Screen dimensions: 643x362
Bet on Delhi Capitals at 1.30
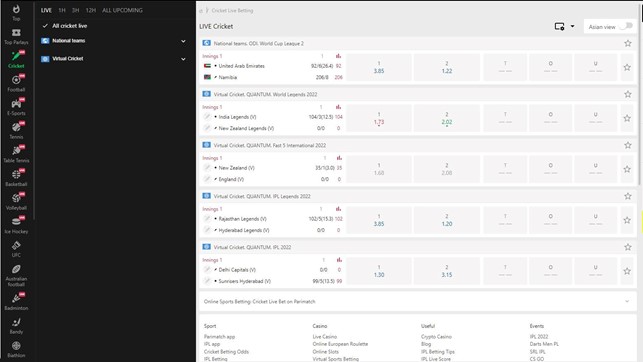pos(379,271)
